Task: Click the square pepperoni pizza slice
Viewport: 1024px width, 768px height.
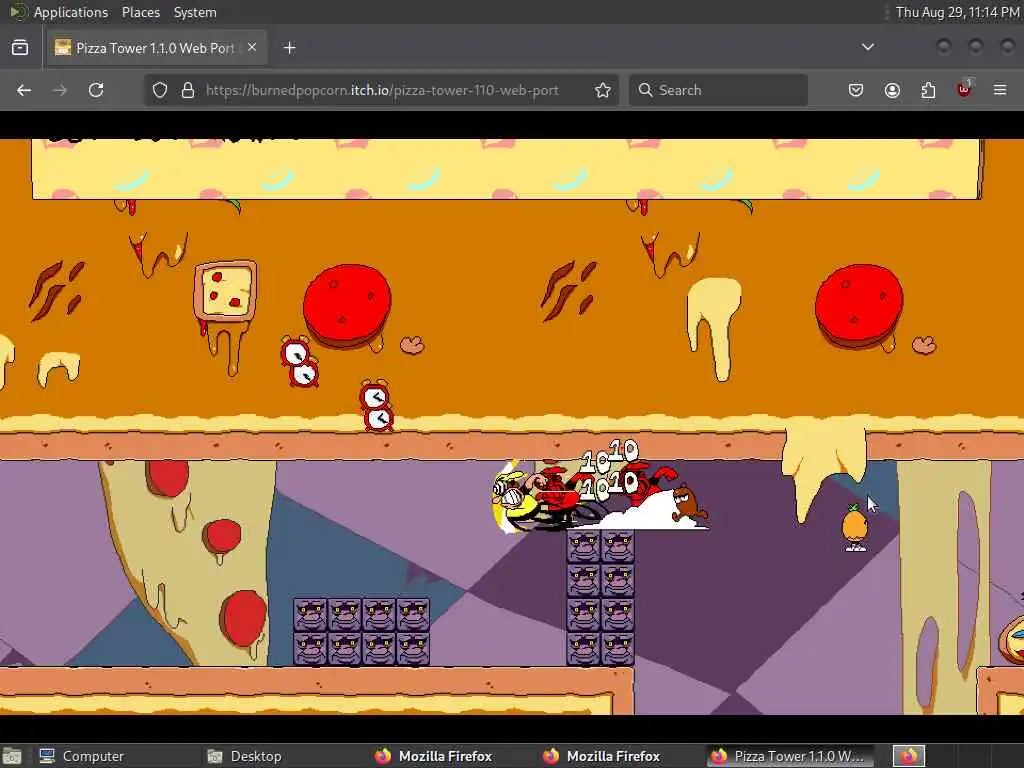Action: [x=225, y=291]
